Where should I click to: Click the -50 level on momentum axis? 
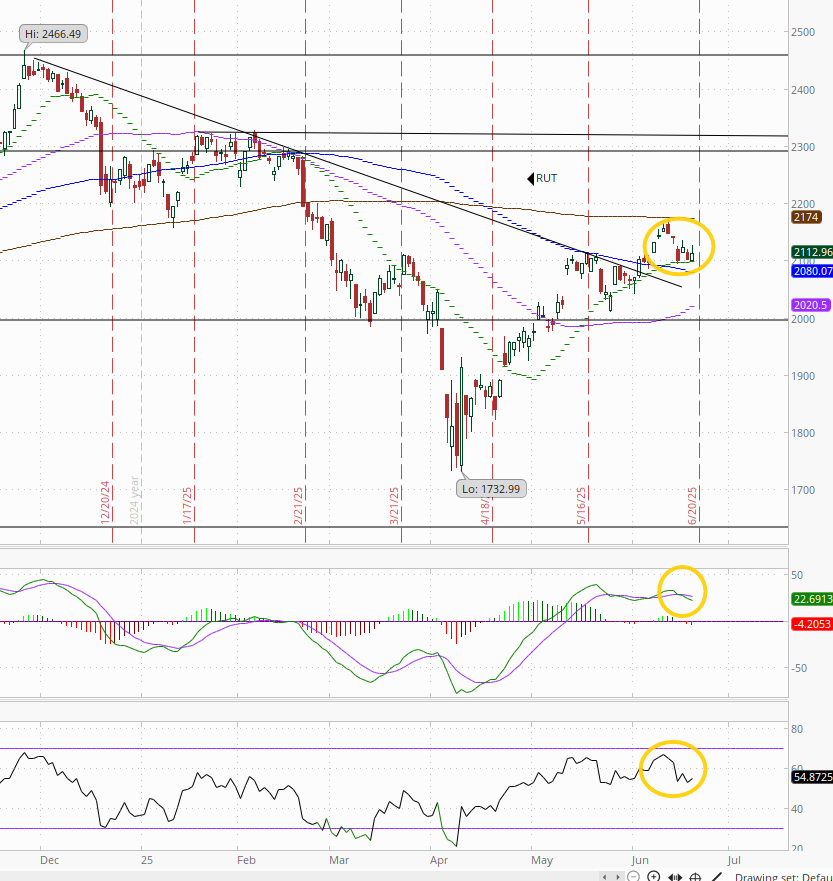799,668
